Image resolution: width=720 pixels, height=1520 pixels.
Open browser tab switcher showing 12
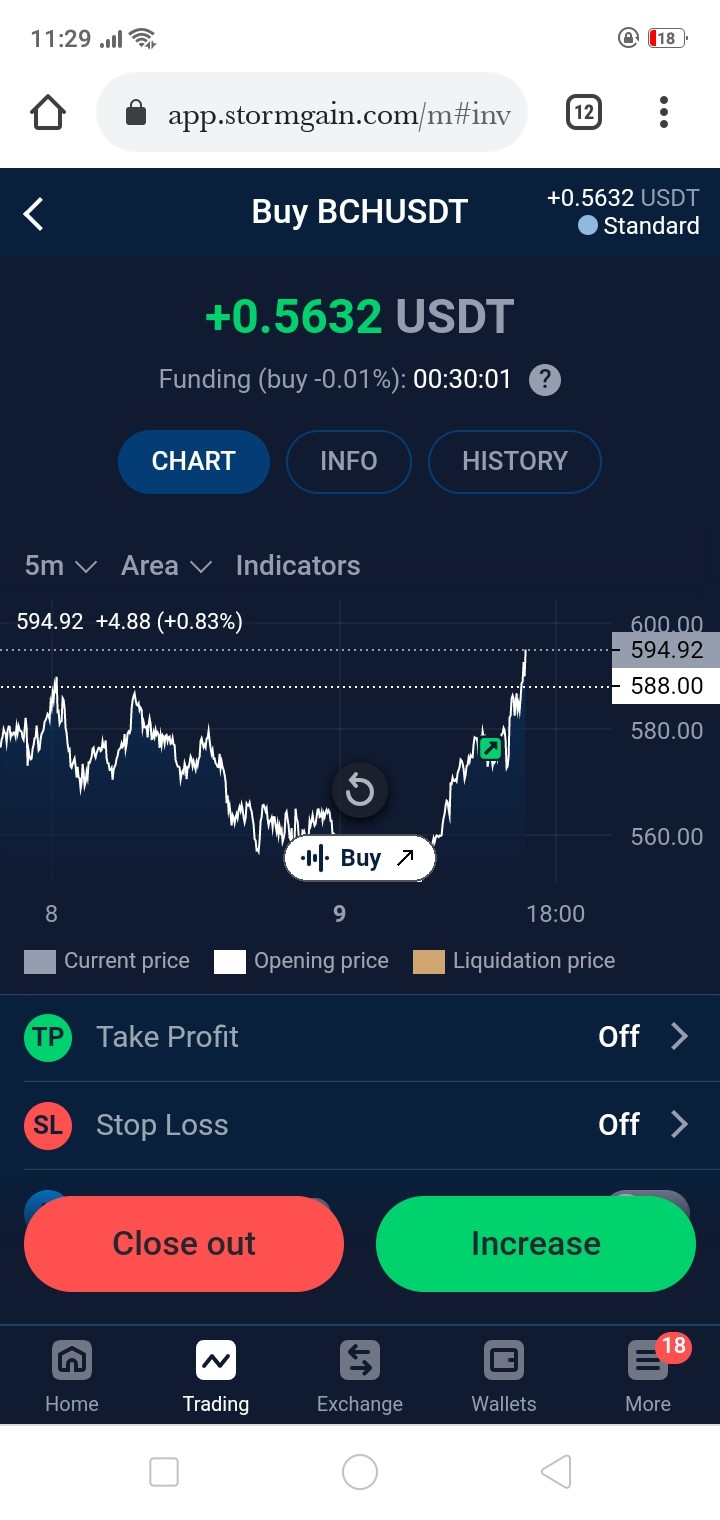[584, 113]
